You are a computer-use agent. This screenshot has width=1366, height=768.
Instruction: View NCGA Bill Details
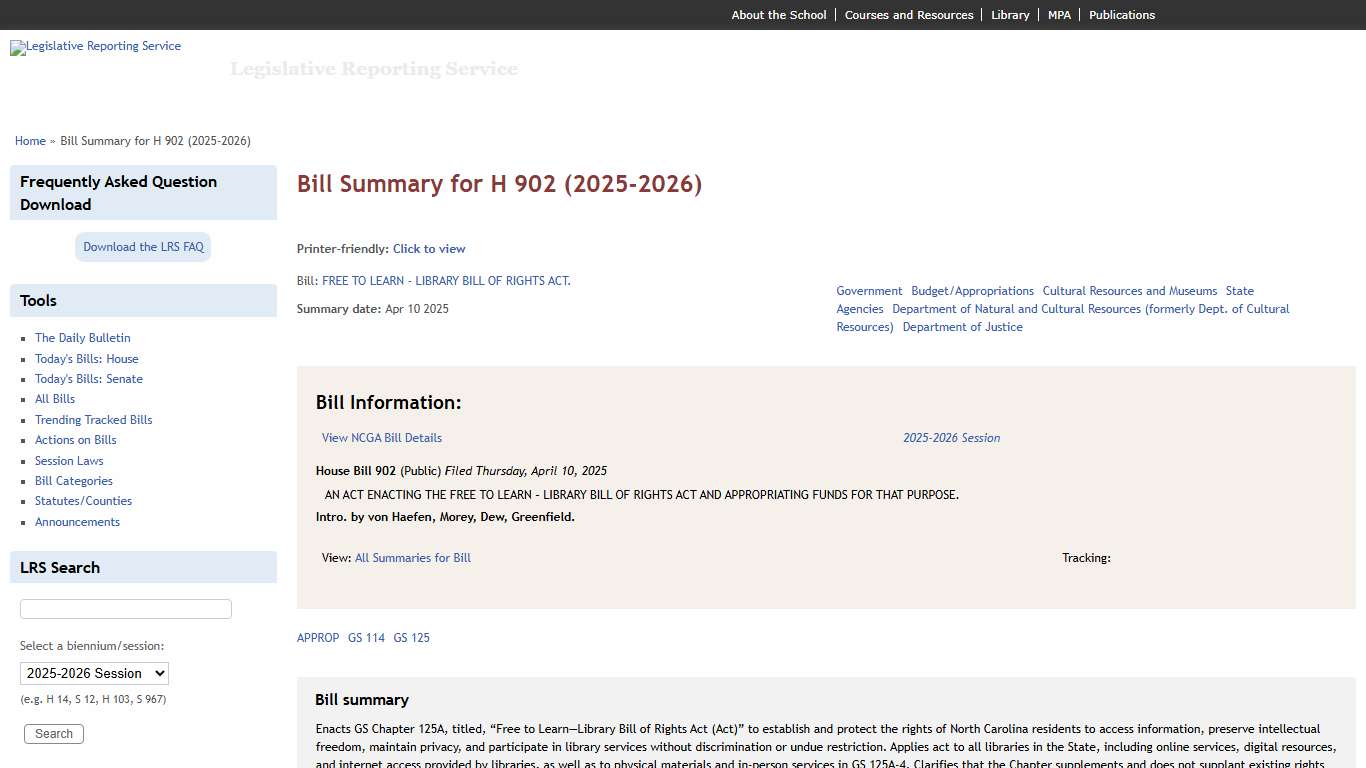click(x=382, y=437)
